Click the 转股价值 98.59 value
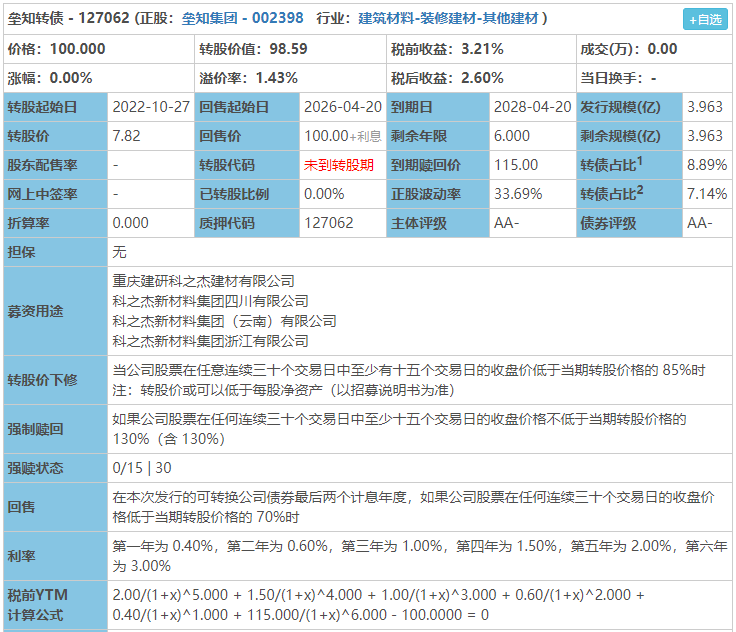The image size is (736, 632). tap(288, 49)
